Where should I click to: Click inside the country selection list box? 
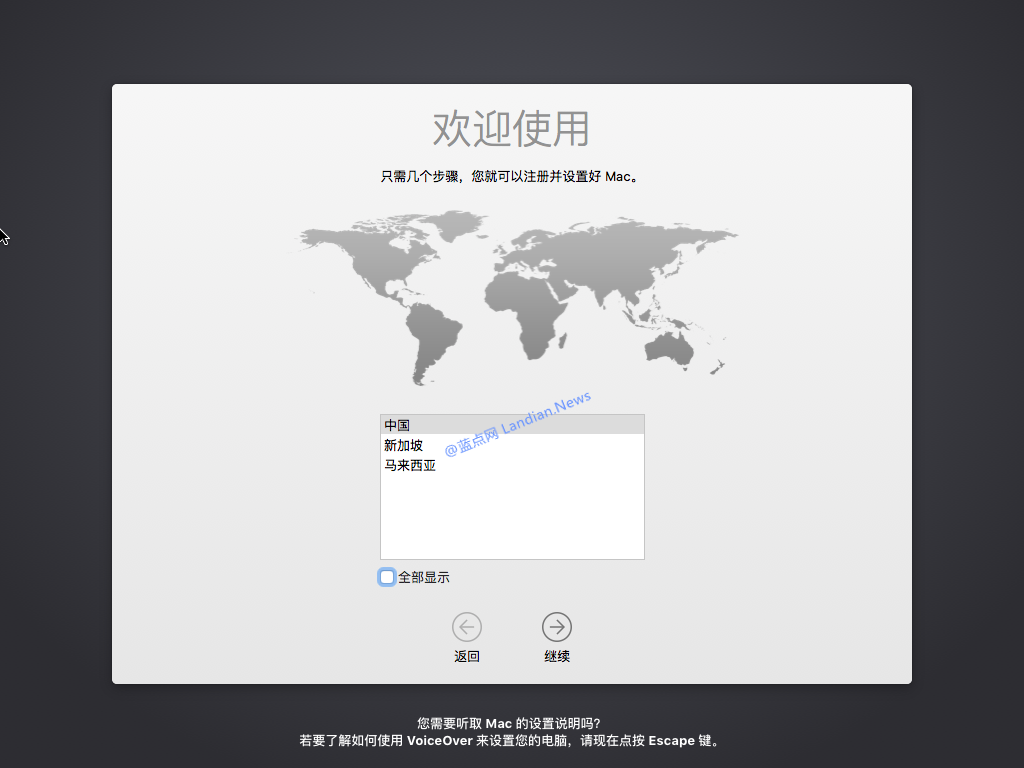[x=511, y=510]
